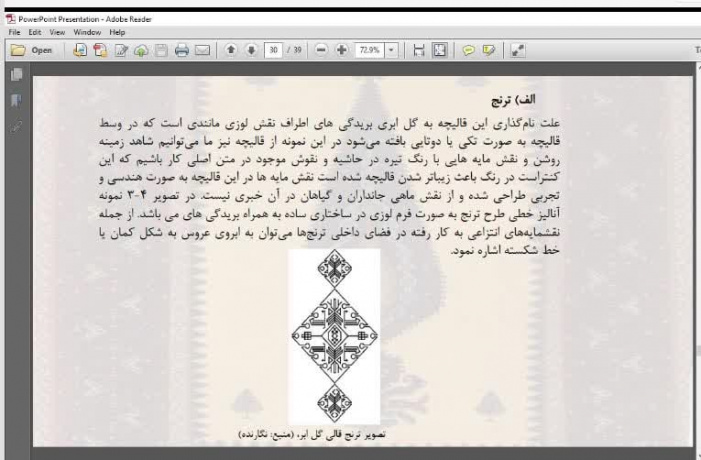Click the email envelope icon
The image size is (701, 460).
pos(203,49)
